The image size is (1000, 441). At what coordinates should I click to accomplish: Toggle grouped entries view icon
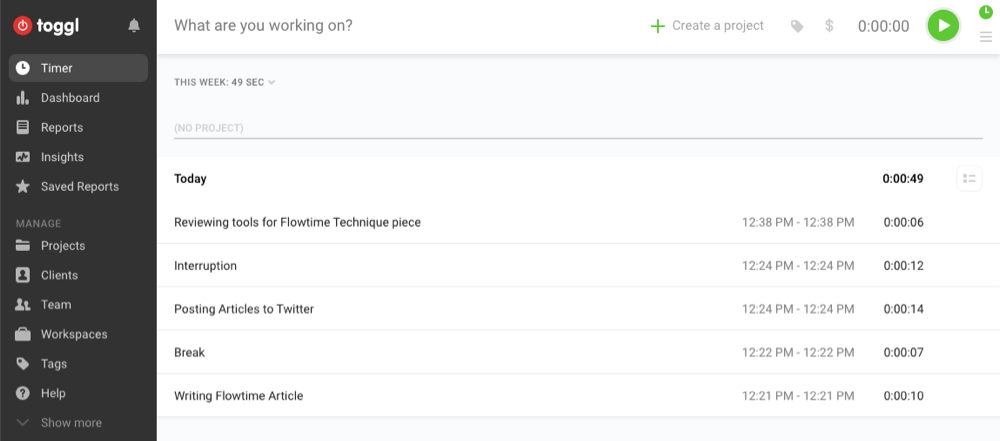pos(969,179)
